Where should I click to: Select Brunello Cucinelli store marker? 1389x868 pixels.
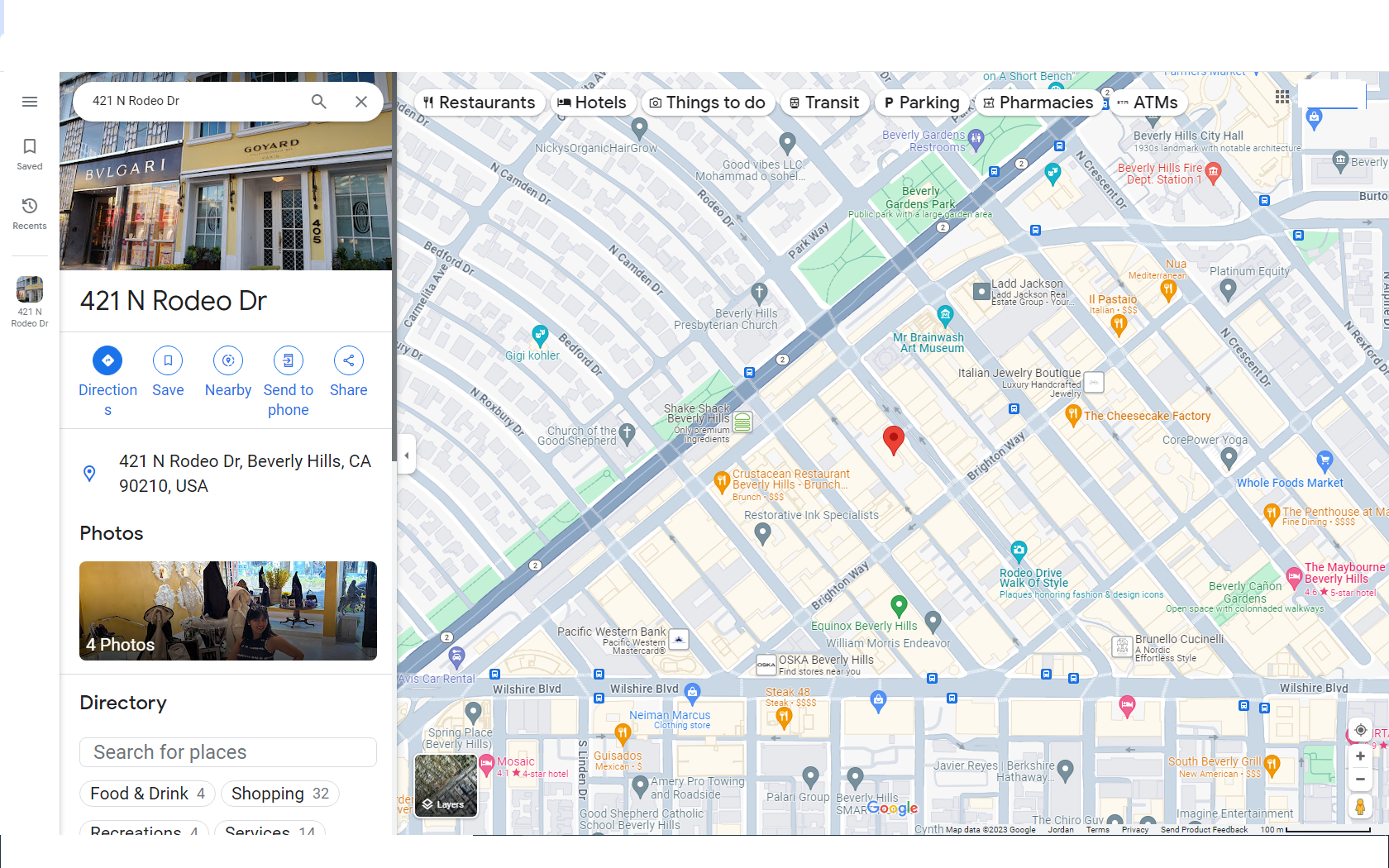[1122, 646]
